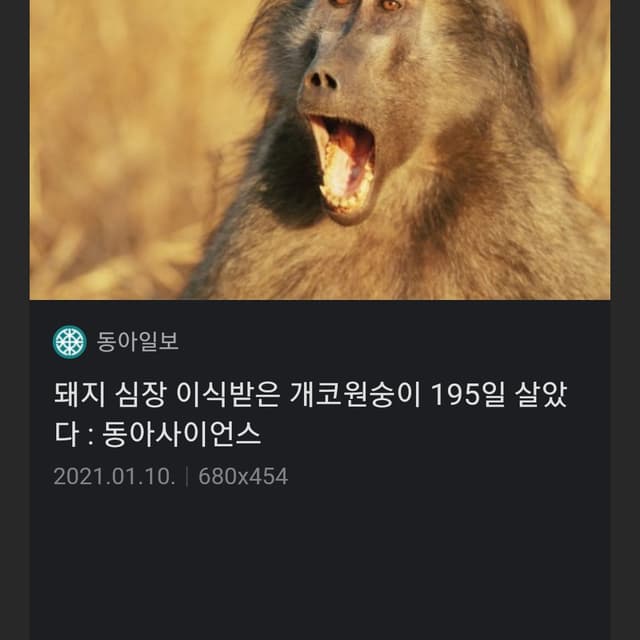Viewport: 640px width, 640px height.
Task: Open the 동아일보 source name
Action: tap(138, 342)
